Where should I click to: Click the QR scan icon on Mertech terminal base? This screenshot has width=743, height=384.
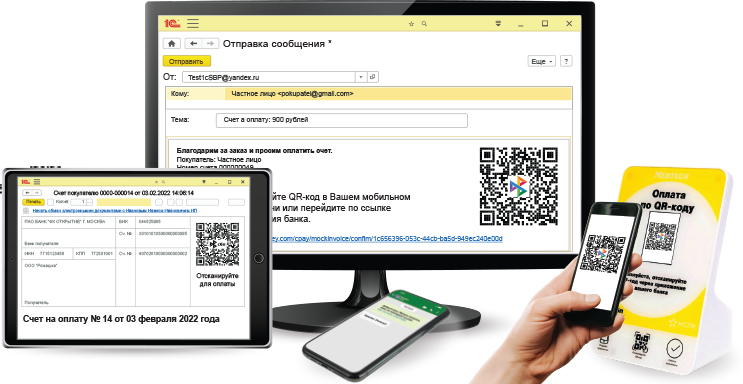[641, 343]
